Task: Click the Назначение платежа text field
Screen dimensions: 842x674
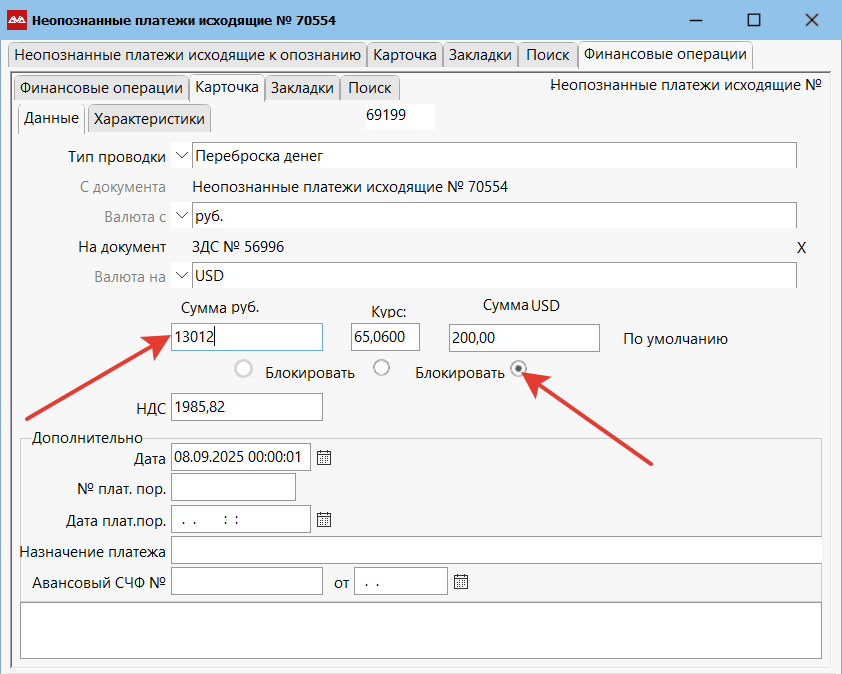Action: 495,551
